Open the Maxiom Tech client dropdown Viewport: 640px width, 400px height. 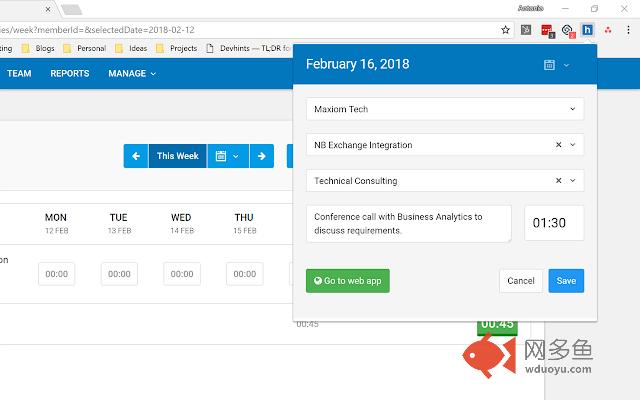[x=445, y=109]
